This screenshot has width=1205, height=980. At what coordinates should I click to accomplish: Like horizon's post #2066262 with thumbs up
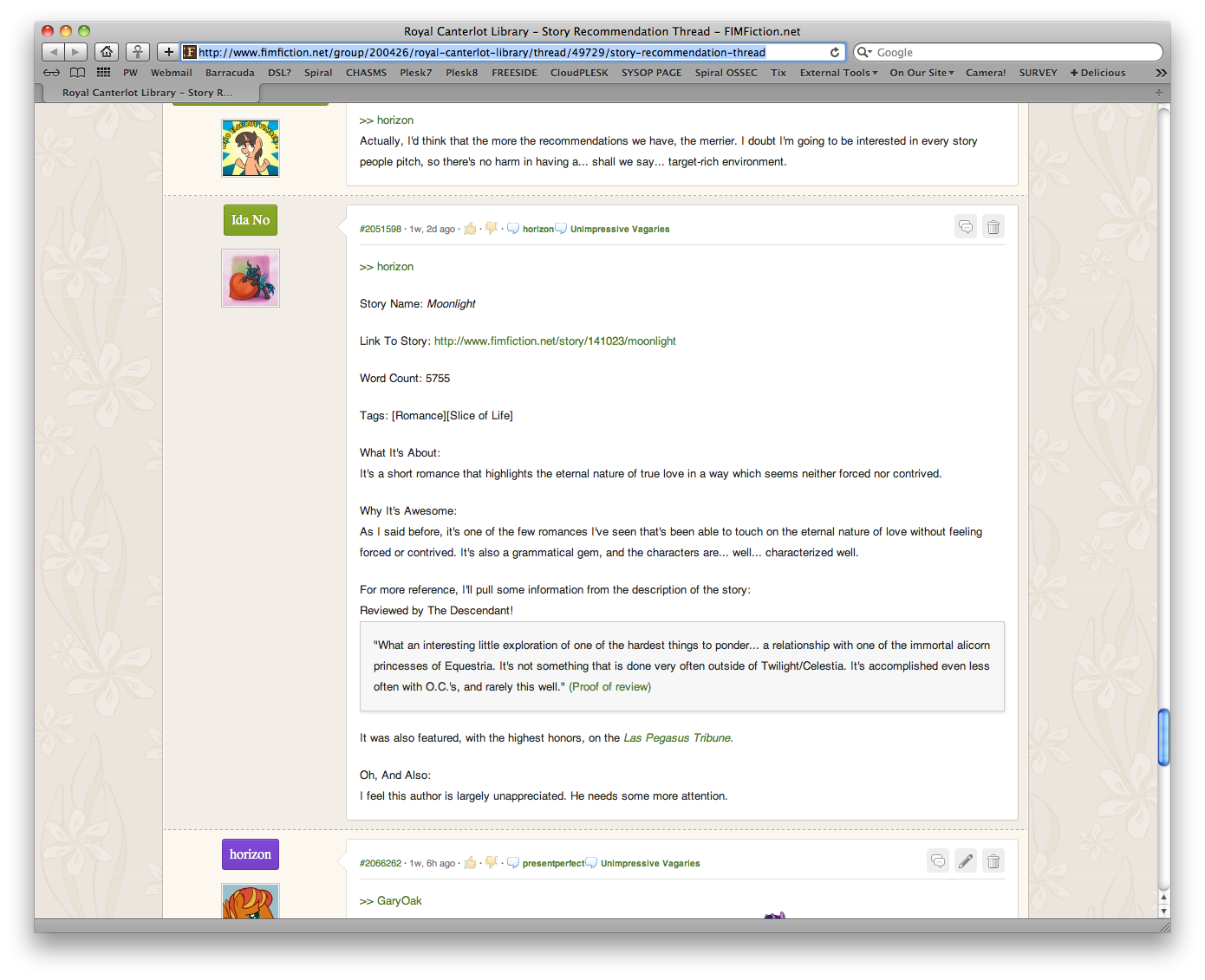[470, 863]
